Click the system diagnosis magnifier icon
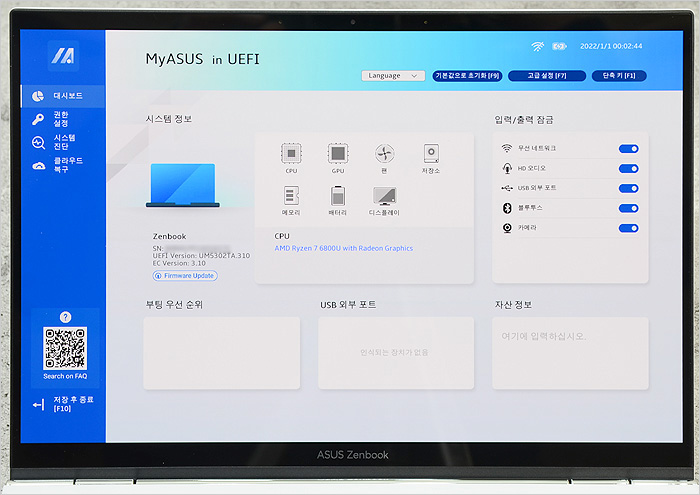Viewport: 700px width, 495px height. pyautogui.click(x=38, y=142)
